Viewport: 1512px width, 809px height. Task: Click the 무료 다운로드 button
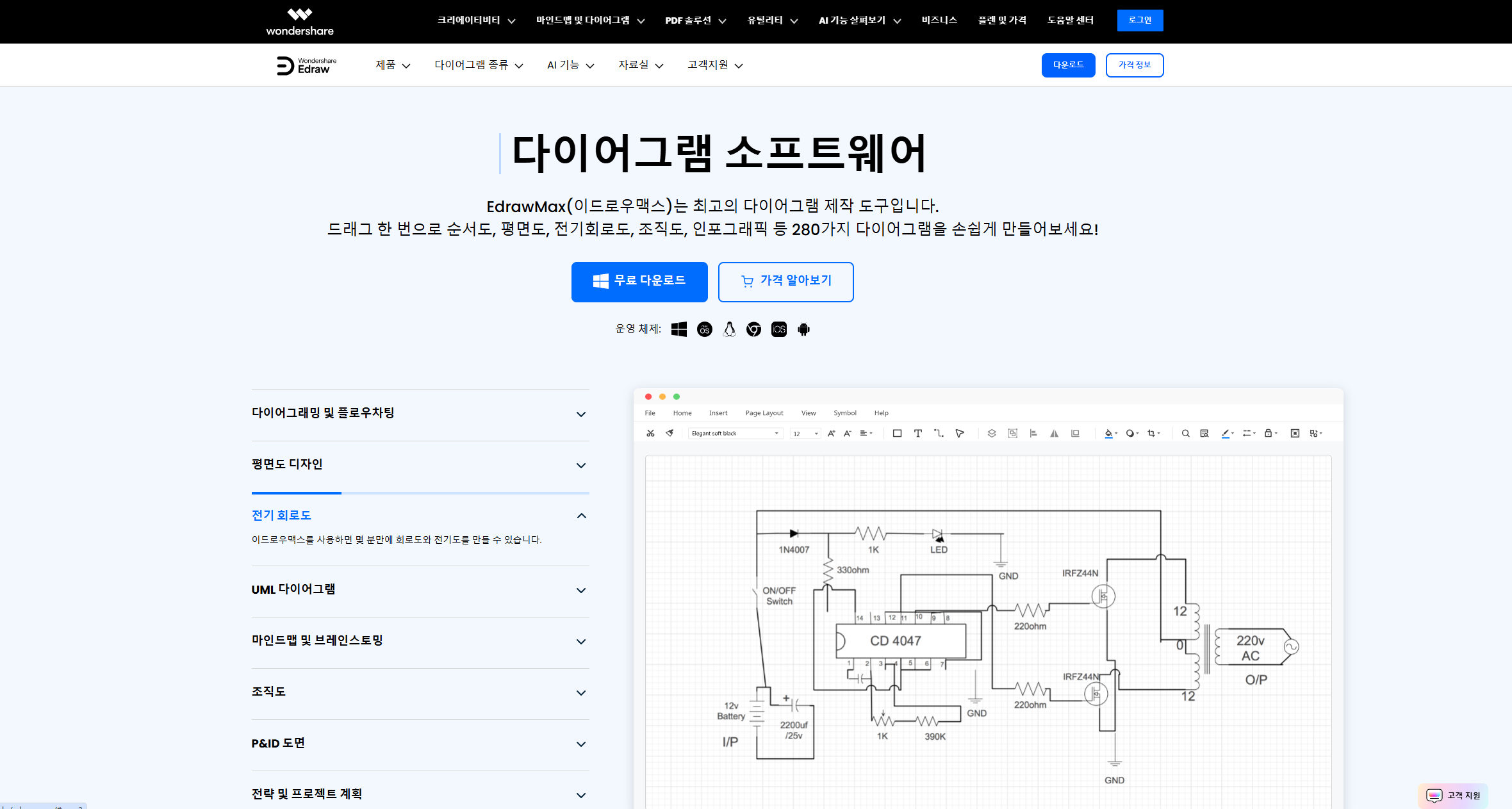(639, 281)
